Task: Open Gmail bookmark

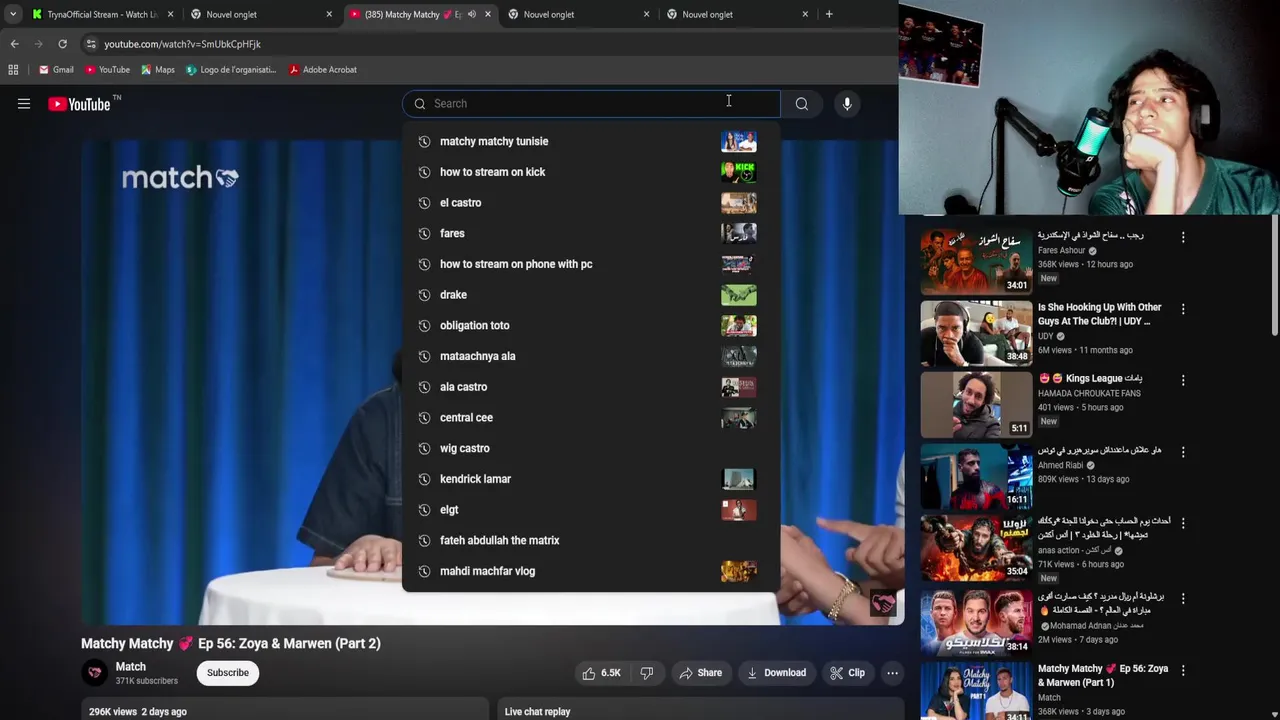Action: click(x=56, y=70)
